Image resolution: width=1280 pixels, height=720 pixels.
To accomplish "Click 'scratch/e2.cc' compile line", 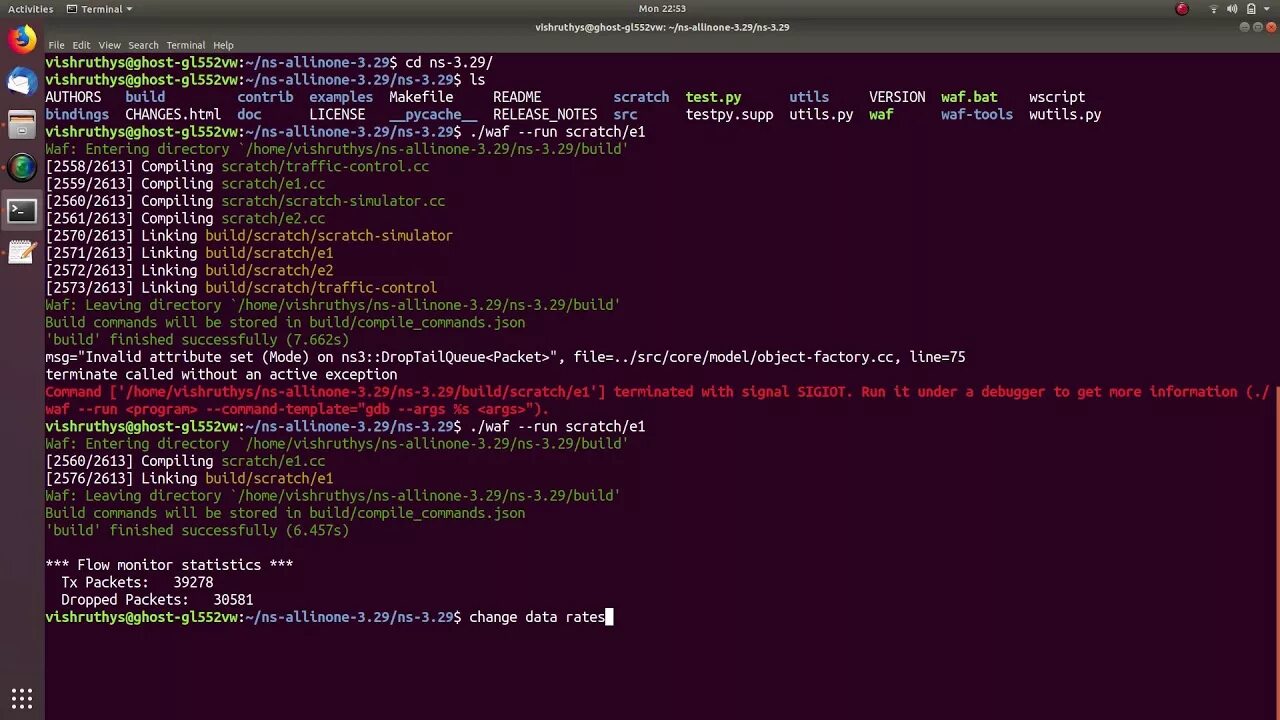I will [273, 218].
